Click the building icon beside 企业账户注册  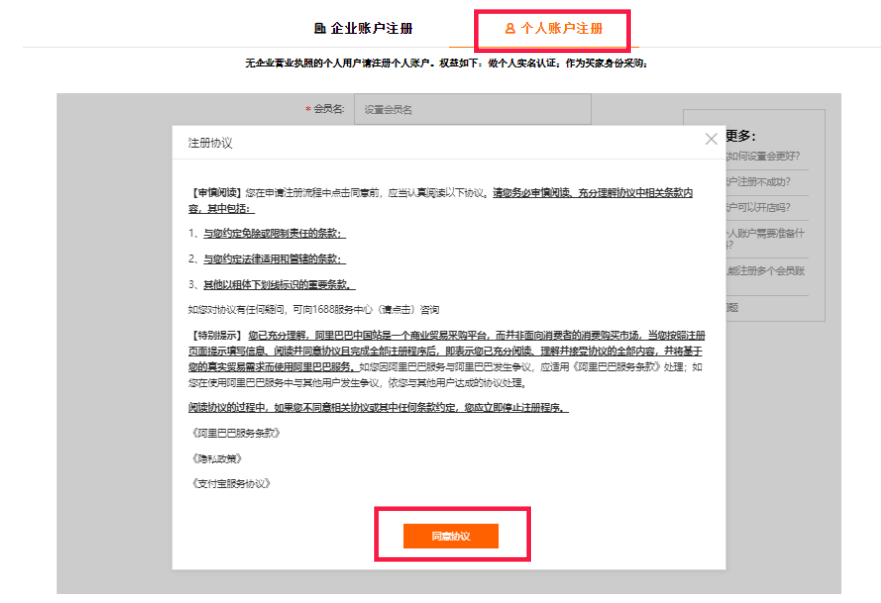[x=320, y=29]
